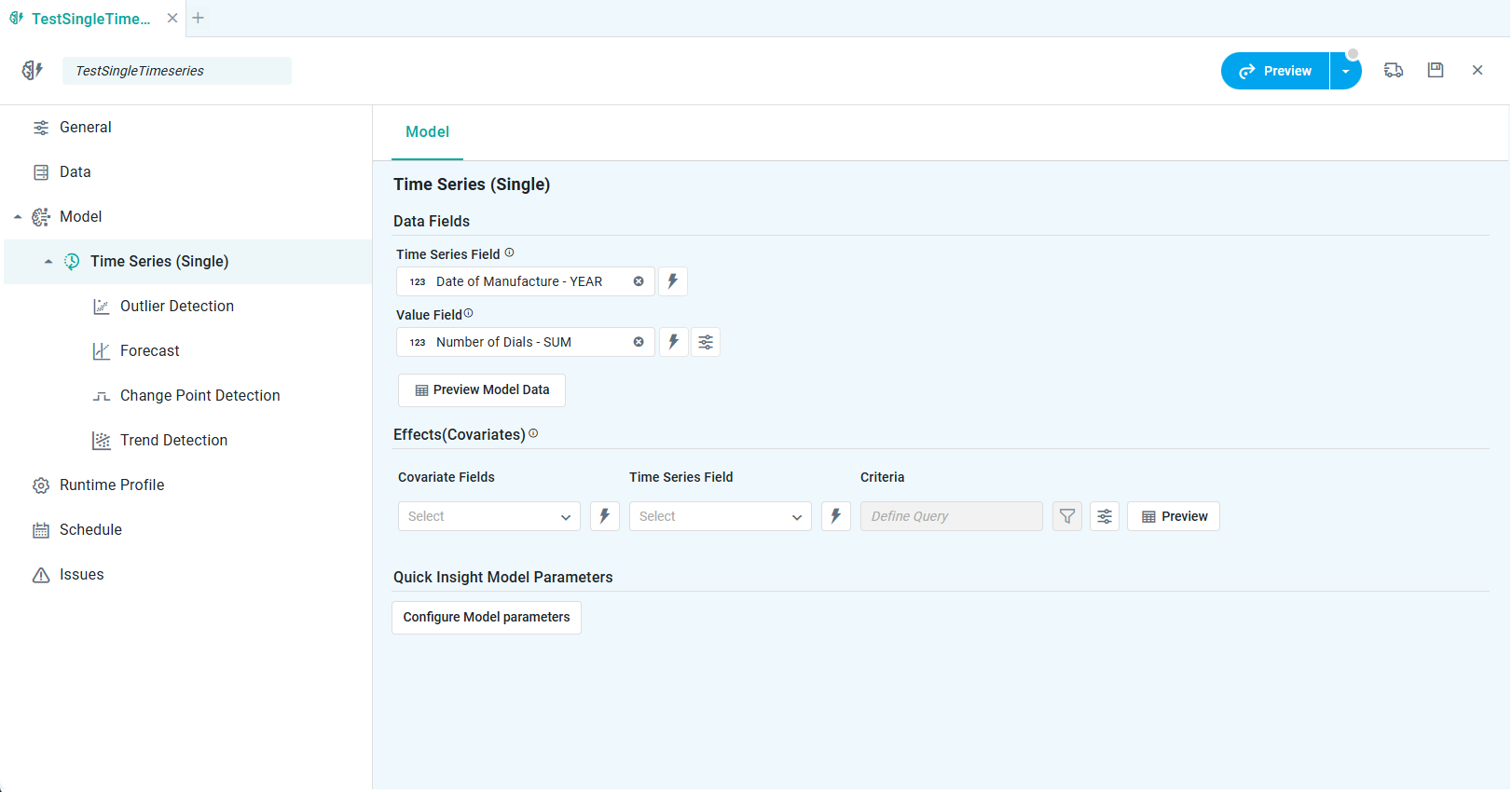This screenshot has height=792, width=1512.
Task: Open the Covariate Fields select dropdown
Action: pos(488,516)
